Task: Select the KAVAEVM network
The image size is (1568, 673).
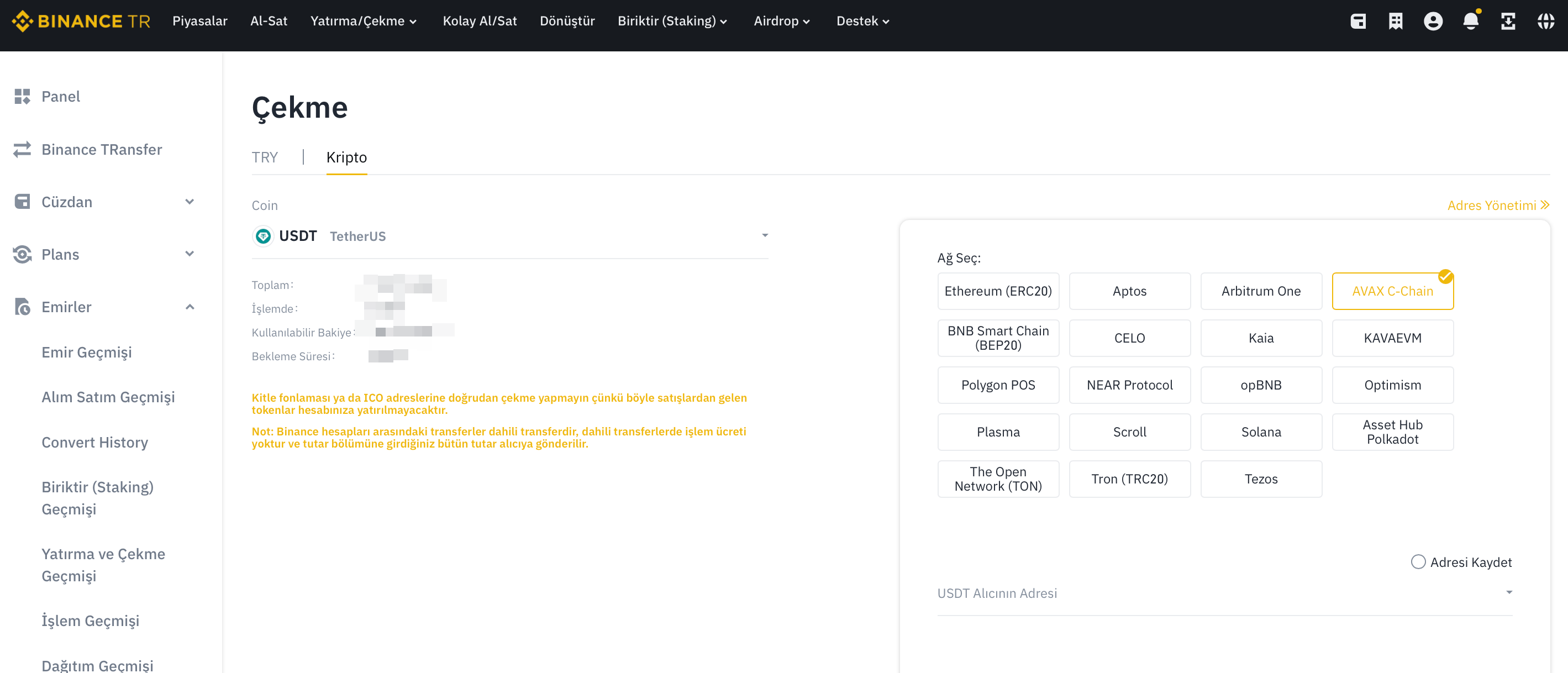Action: pyautogui.click(x=1393, y=338)
